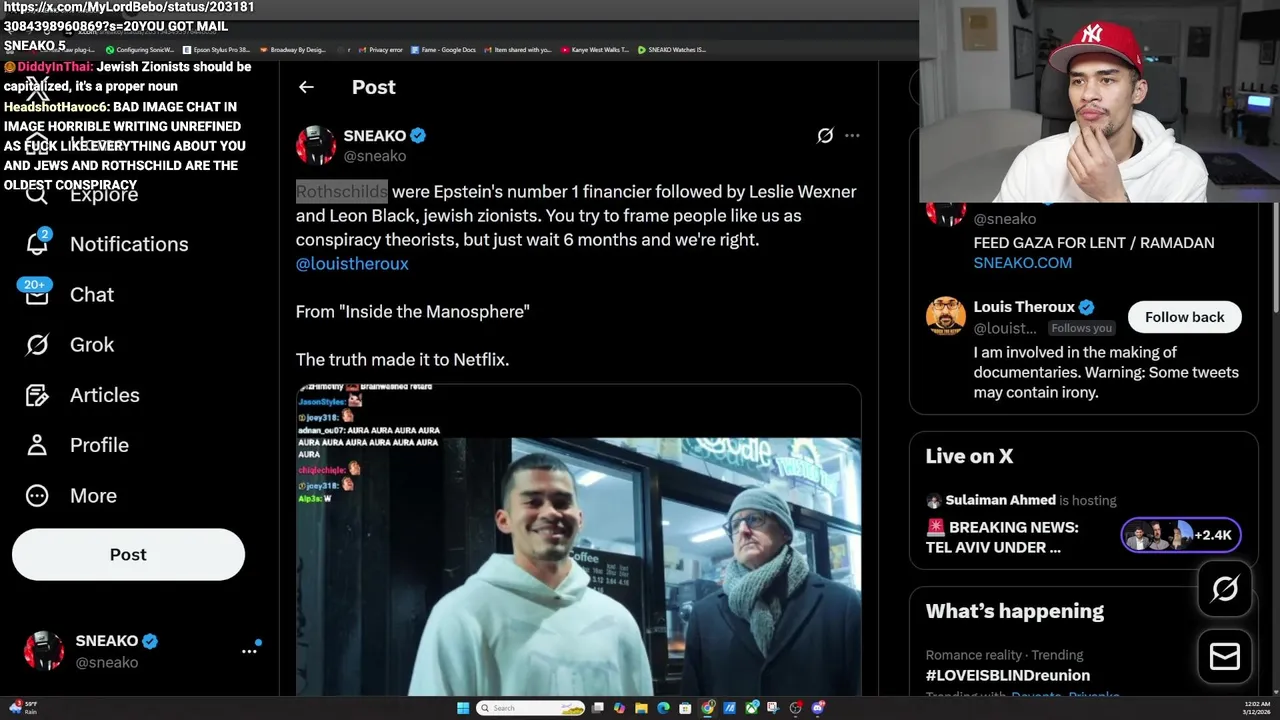Click 'Sulaiman Ahmed is hosting' text
Screen dimensions: 1280x720
tap(1030, 500)
